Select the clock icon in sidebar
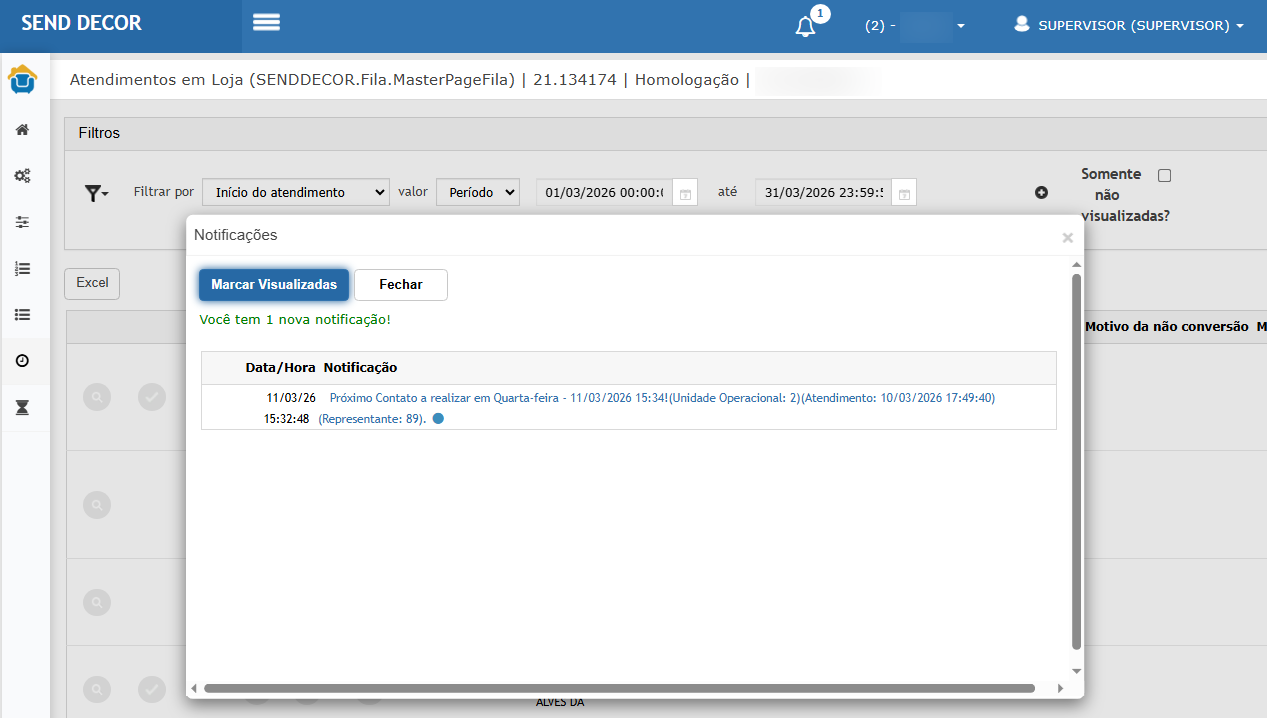This screenshot has height=718, width=1267. (x=22, y=361)
